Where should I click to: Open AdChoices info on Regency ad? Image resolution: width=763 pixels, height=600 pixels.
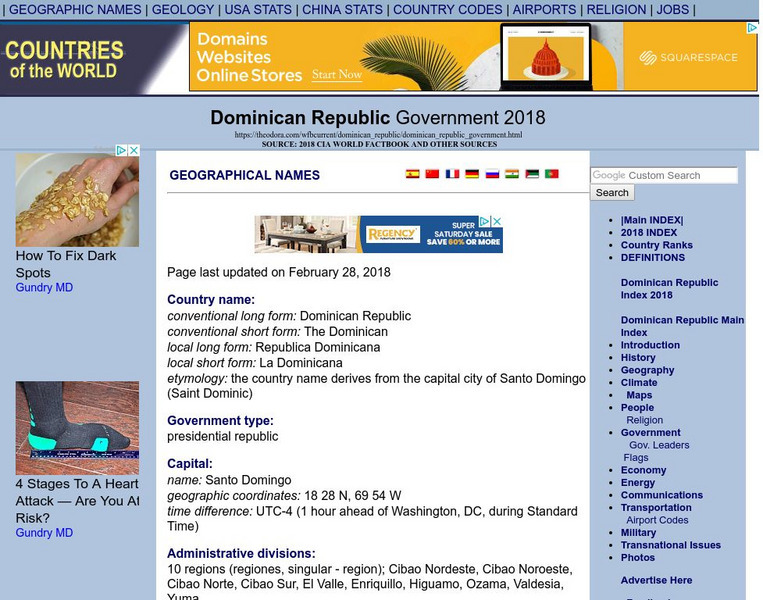[485, 221]
